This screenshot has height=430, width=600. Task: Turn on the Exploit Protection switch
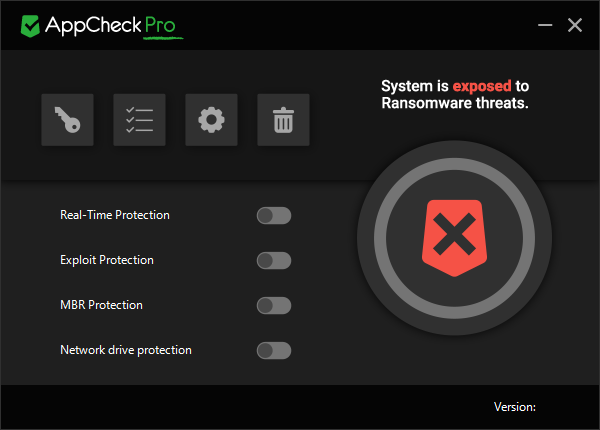click(x=273, y=260)
